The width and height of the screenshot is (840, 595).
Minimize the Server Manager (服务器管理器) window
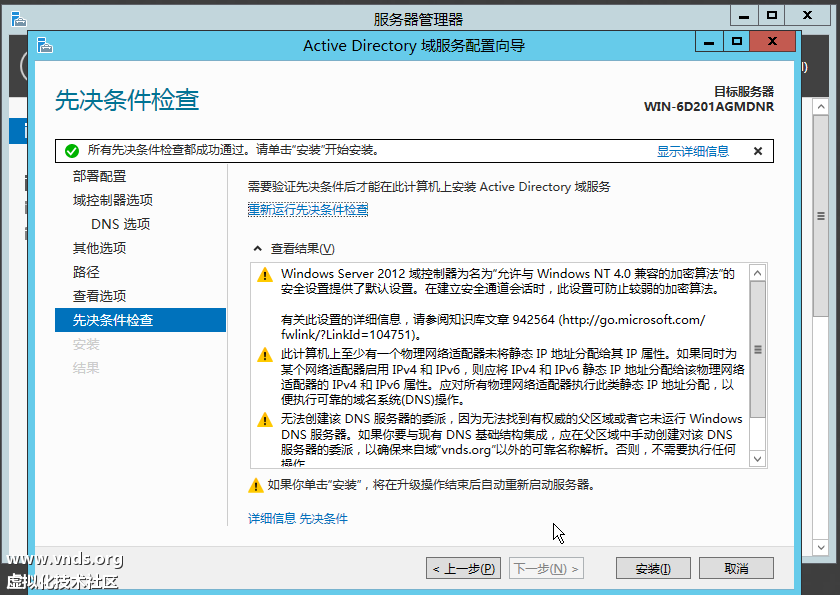[744, 16]
